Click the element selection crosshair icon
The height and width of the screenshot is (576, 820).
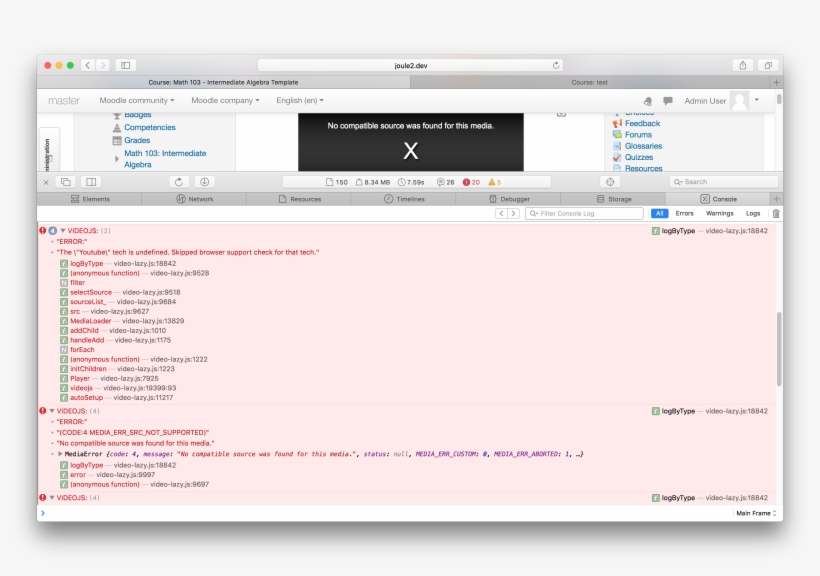click(x=610, y=182)
